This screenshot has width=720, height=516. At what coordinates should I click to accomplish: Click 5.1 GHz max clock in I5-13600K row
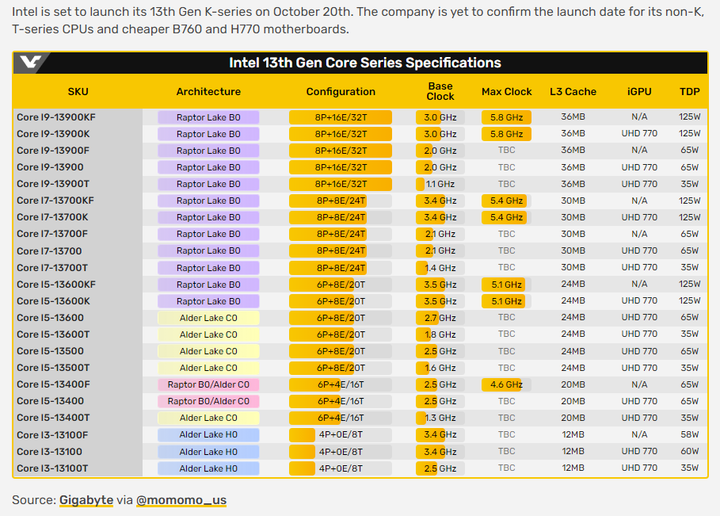click(x=506, y=301)
